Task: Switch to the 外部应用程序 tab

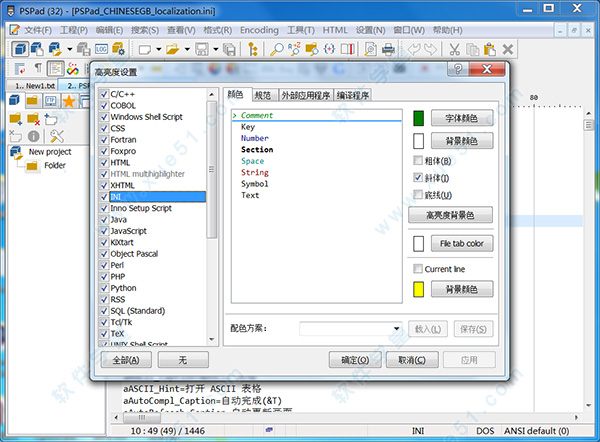Action: 306,96
